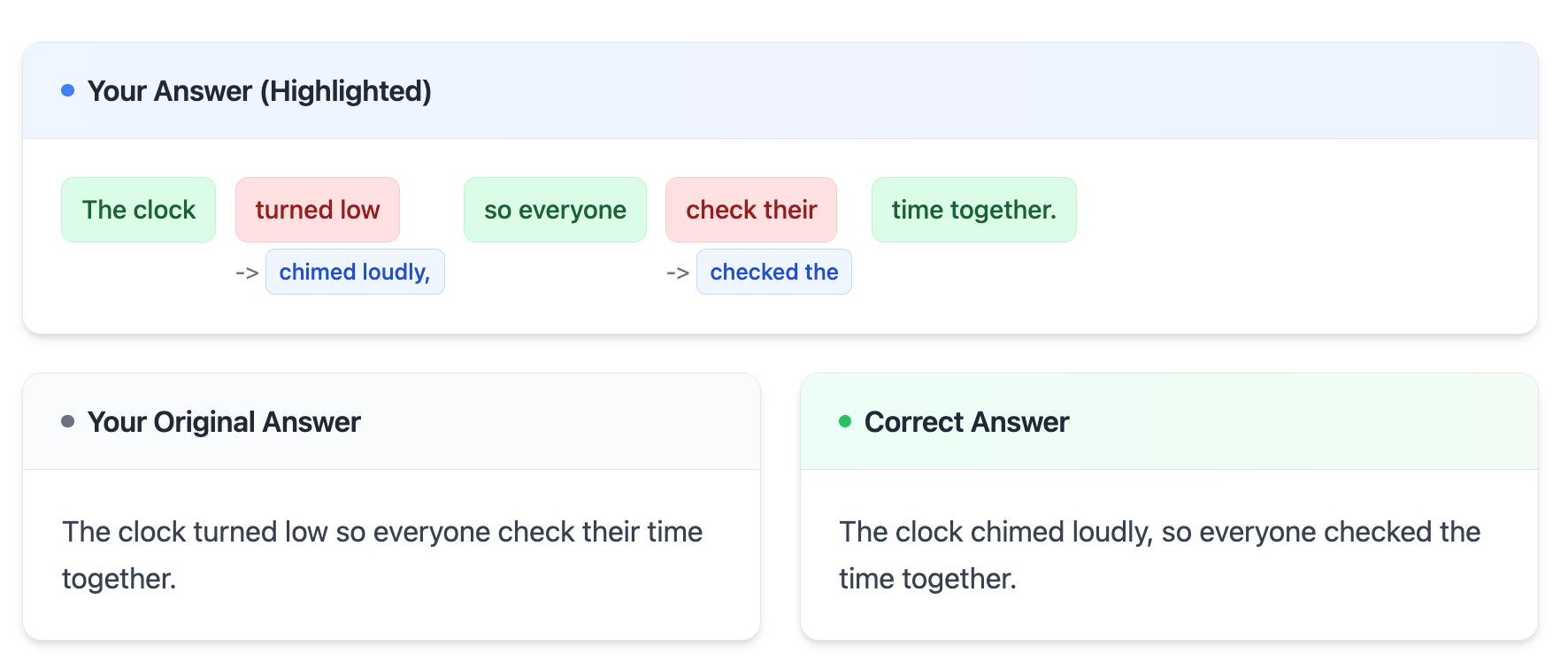Click the gray dot beside Your Original Answer

(x=68, y=421)
